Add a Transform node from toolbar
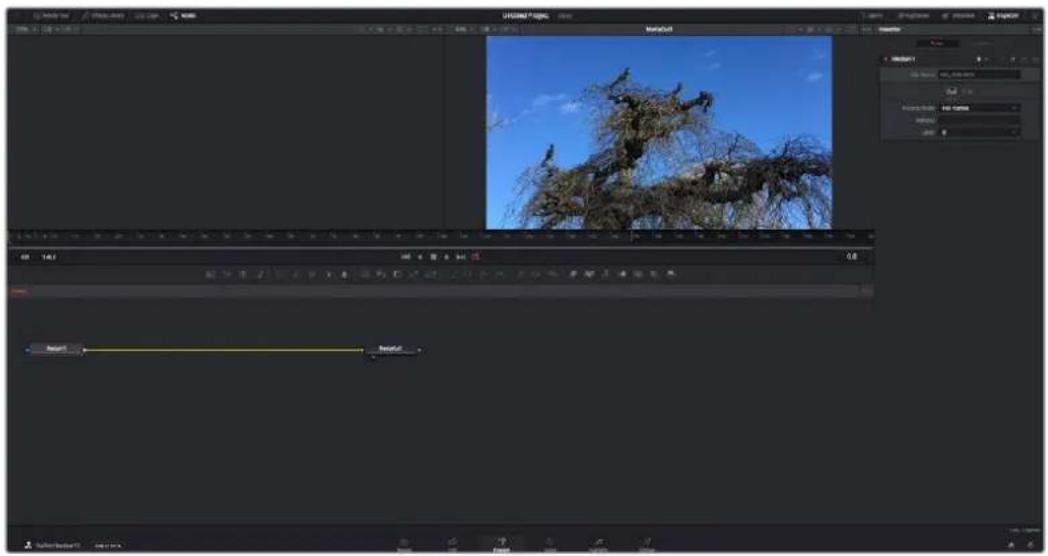 430,274
